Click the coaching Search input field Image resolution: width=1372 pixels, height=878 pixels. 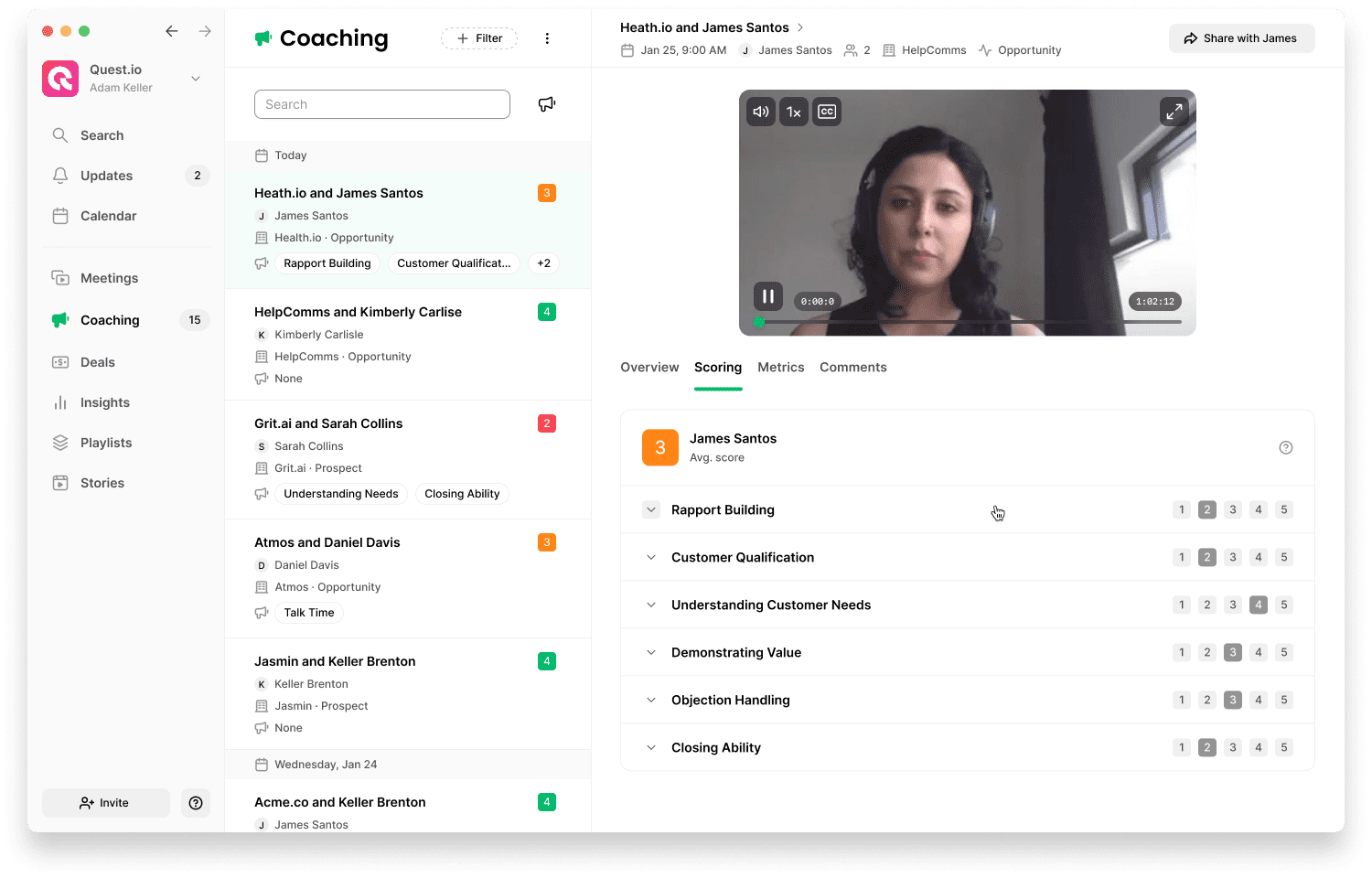[x=381, y=104]
